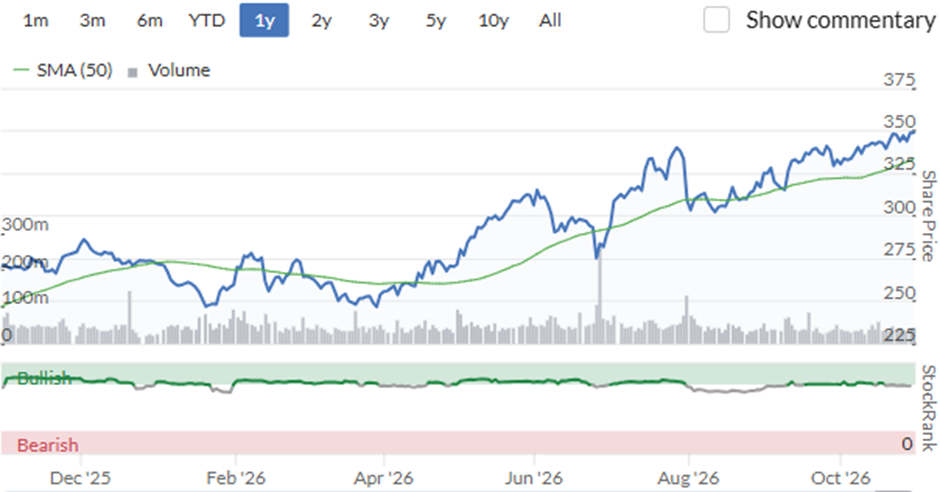The width and height of the screenshot is (940, 492).
Task: Click the 300 share price tick
Action: pyautogui.click(x=899, y=207)
